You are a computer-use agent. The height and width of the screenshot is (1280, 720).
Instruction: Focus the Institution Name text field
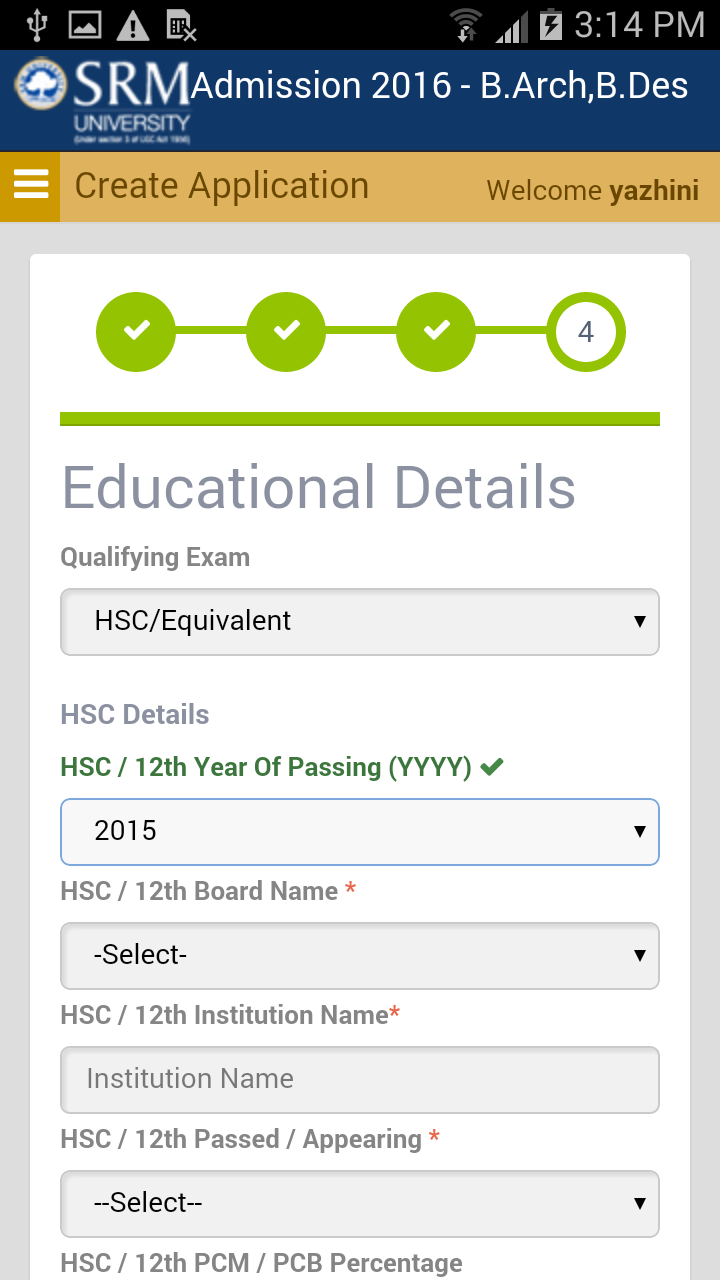[x=360, y=1079]
